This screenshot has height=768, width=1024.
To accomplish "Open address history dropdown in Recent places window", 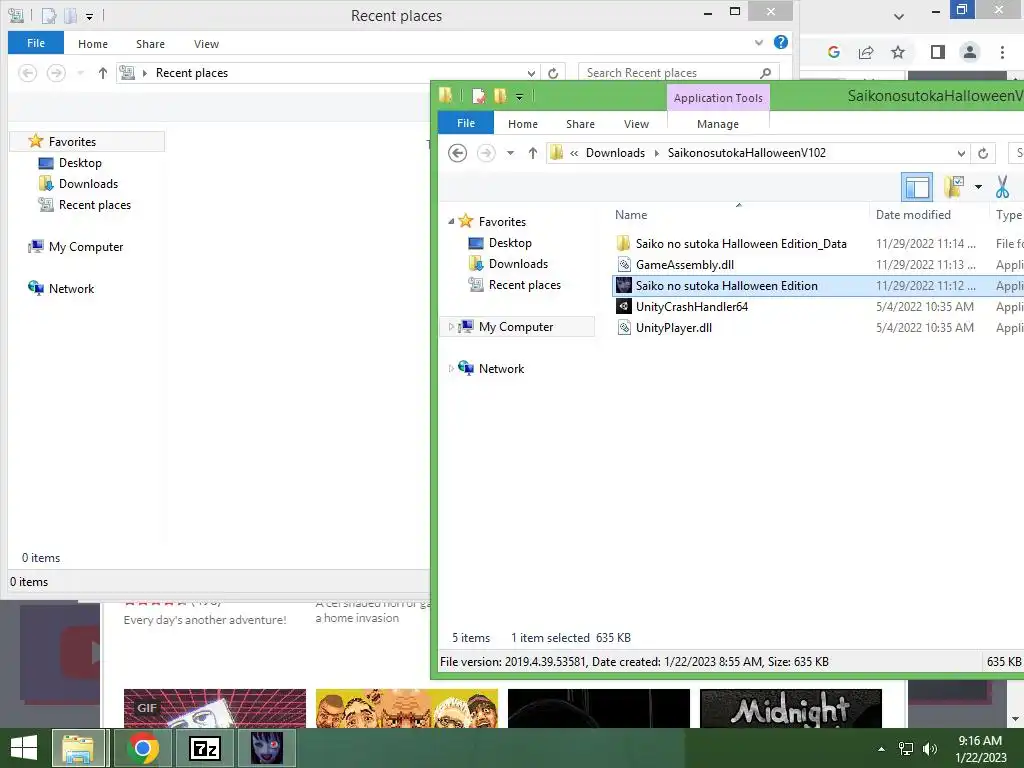I will (x=532, y=73).
